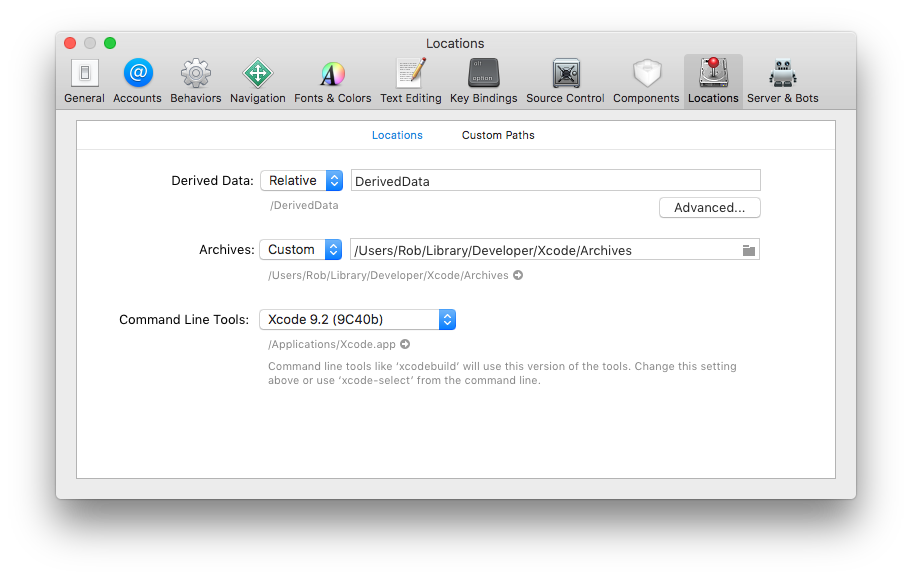Click the xcodebuild description text
Screen dimensions: 912x579
(502, 373)
